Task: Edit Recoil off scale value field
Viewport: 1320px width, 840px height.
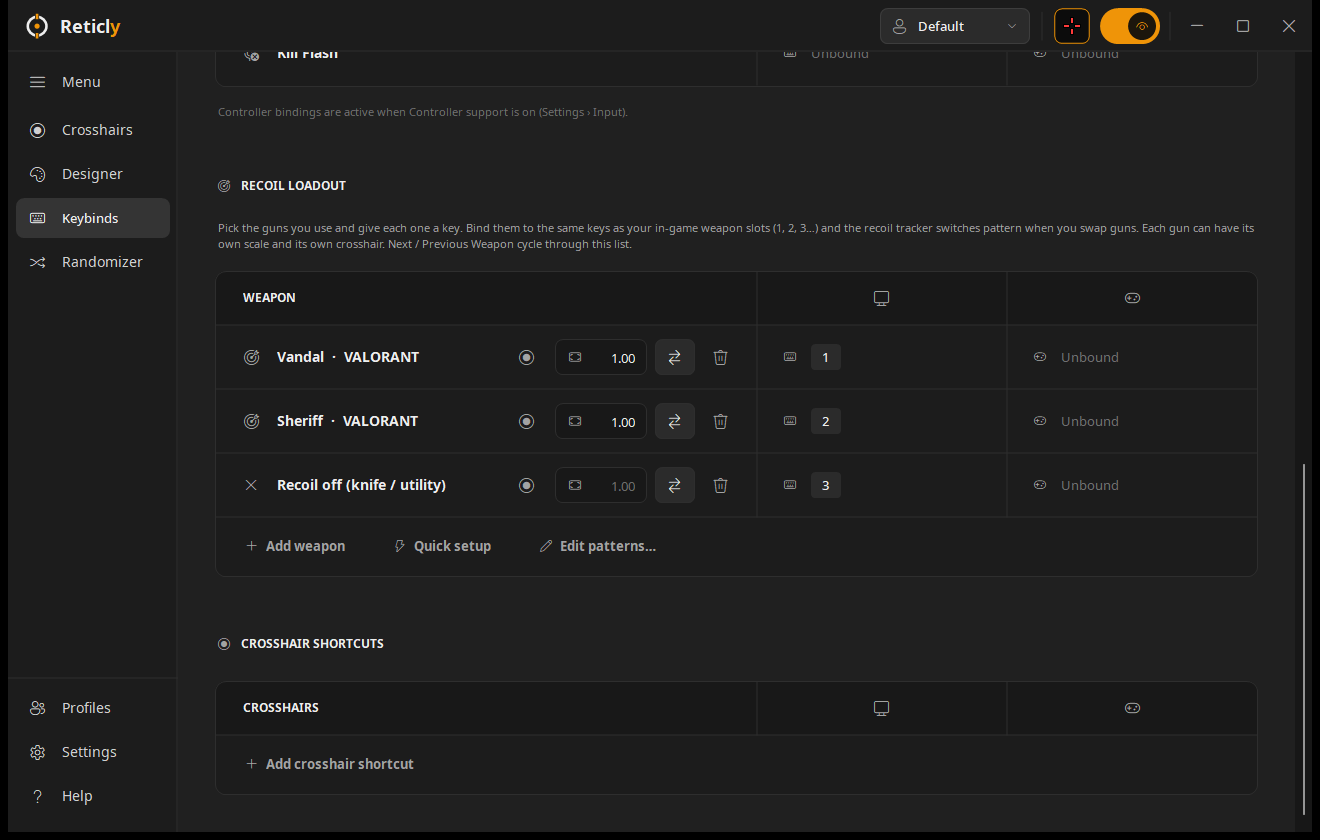Action: 601,486
